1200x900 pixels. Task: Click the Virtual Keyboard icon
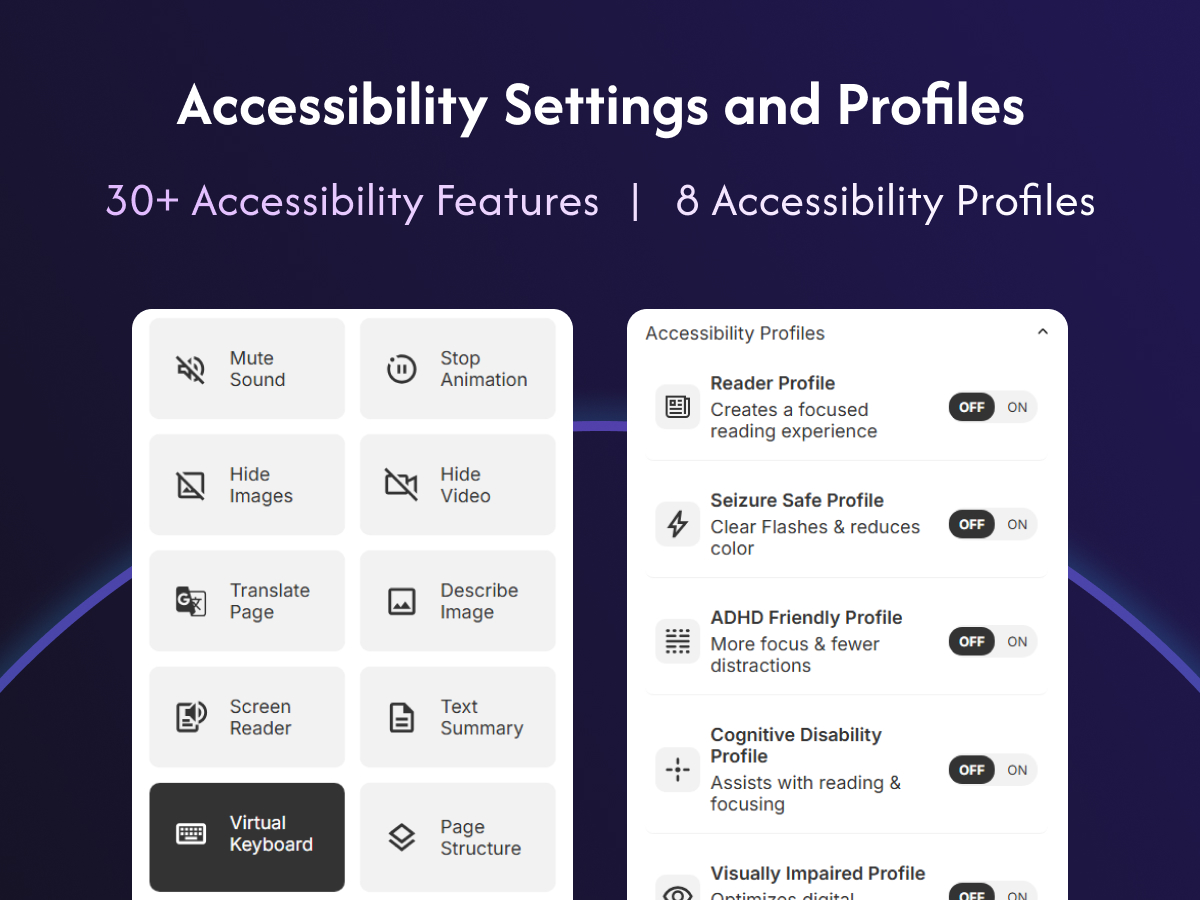pyautogui.click(x=190, y=833)
